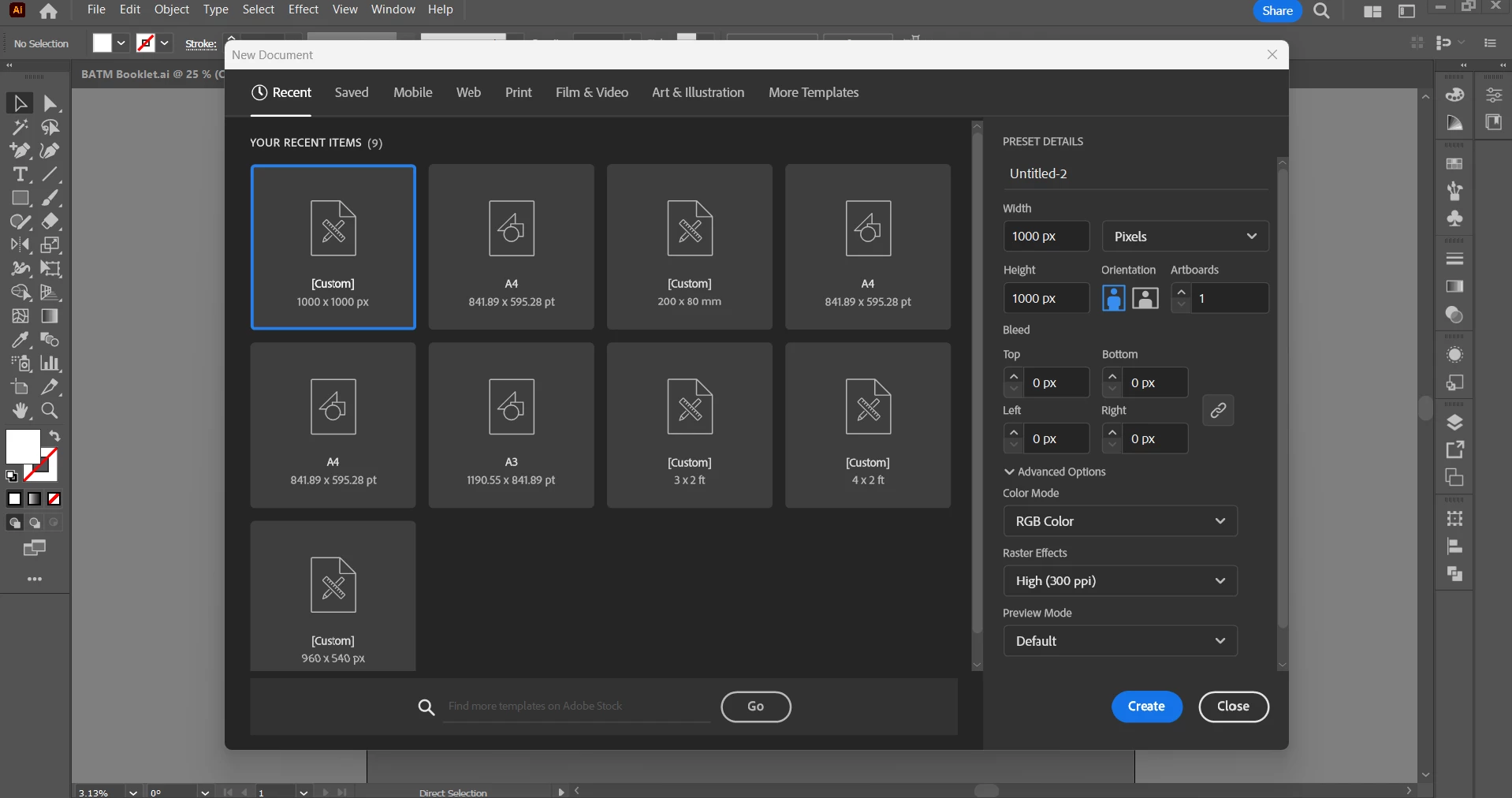Select the Eyedropper tool
Image resolution: width=1512 pixels, height=798 pixels.
pos(20,340)
